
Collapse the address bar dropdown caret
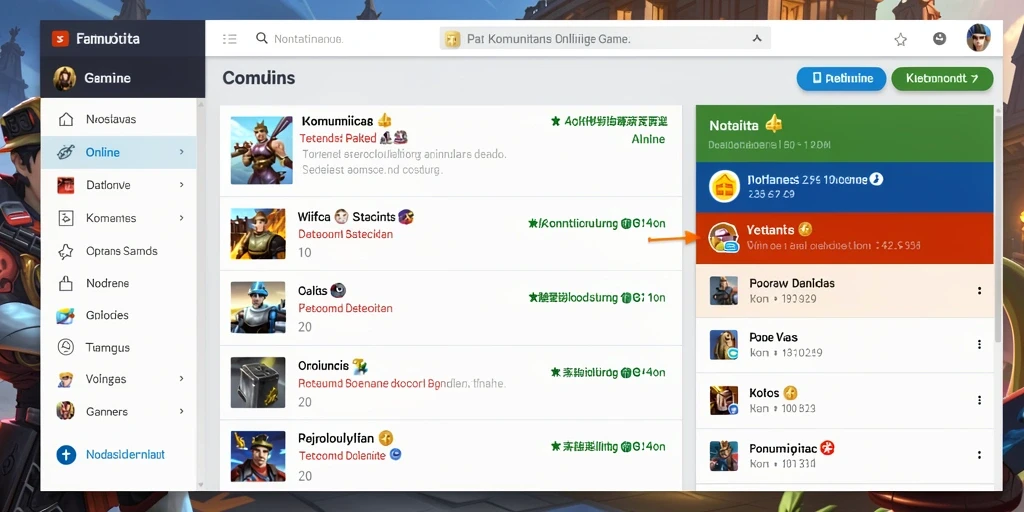[757, 39]
